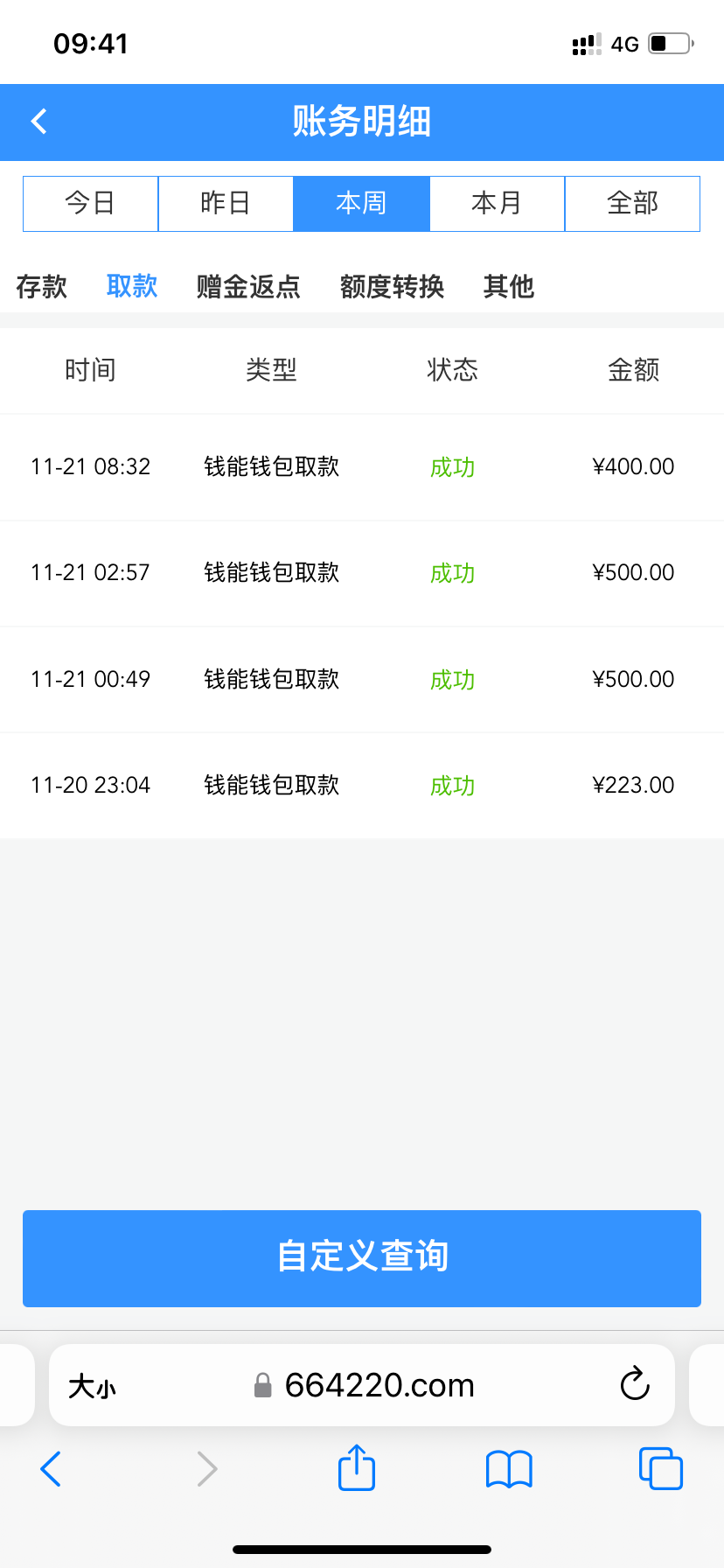Switch to the 额度转换 category
Screen dimensions: 724x1568
tap(392, 286)
